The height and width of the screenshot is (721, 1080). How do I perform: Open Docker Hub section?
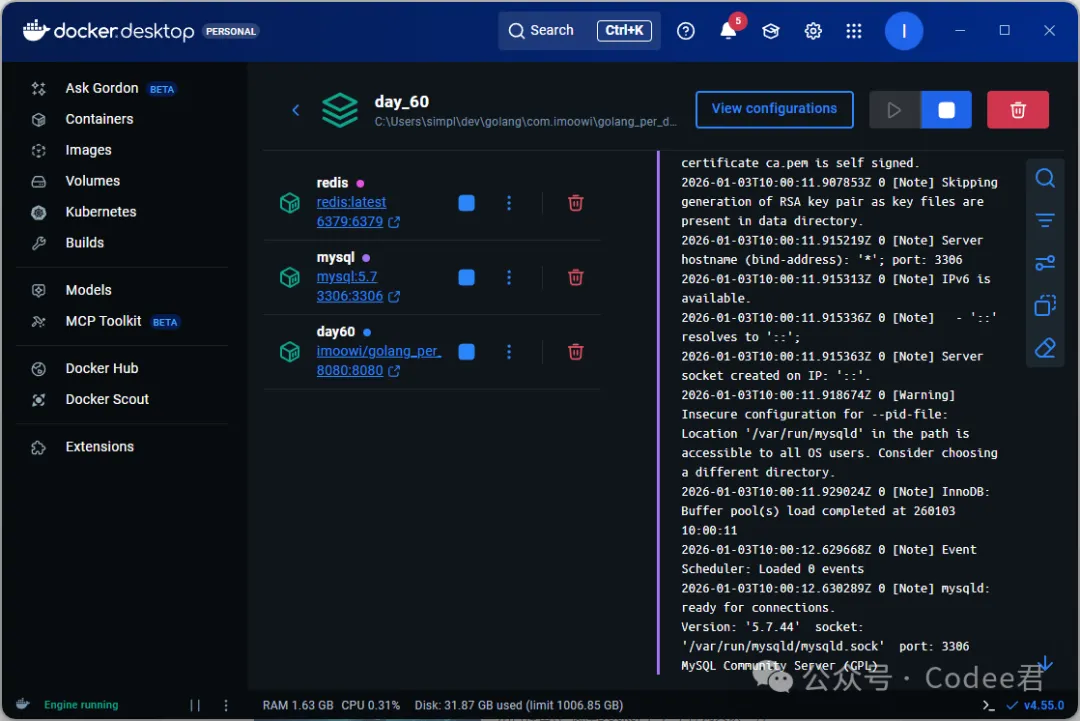[101, 368]
